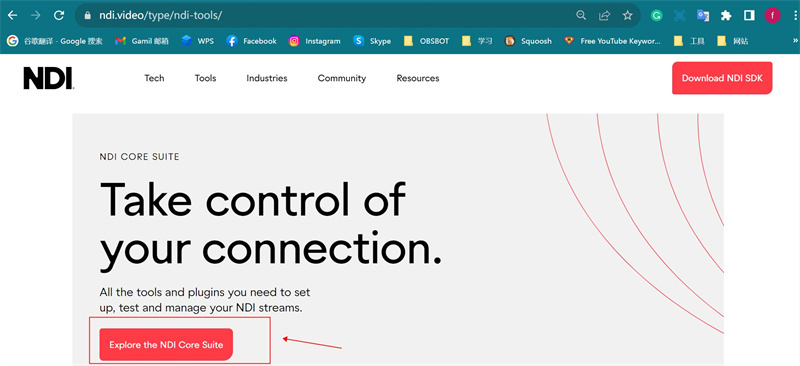Open the Squoosh bookmark
800x366 pixels.
tap(528, 41)
